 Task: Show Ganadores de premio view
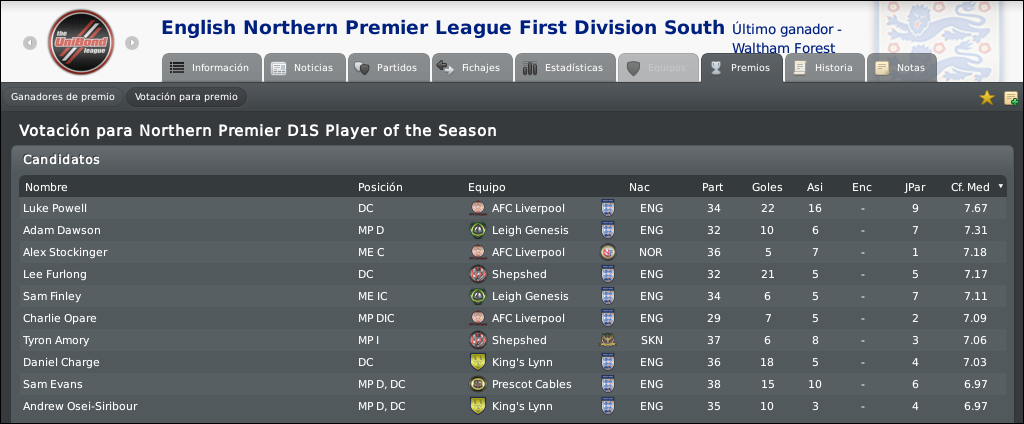[x=63, y=97]
